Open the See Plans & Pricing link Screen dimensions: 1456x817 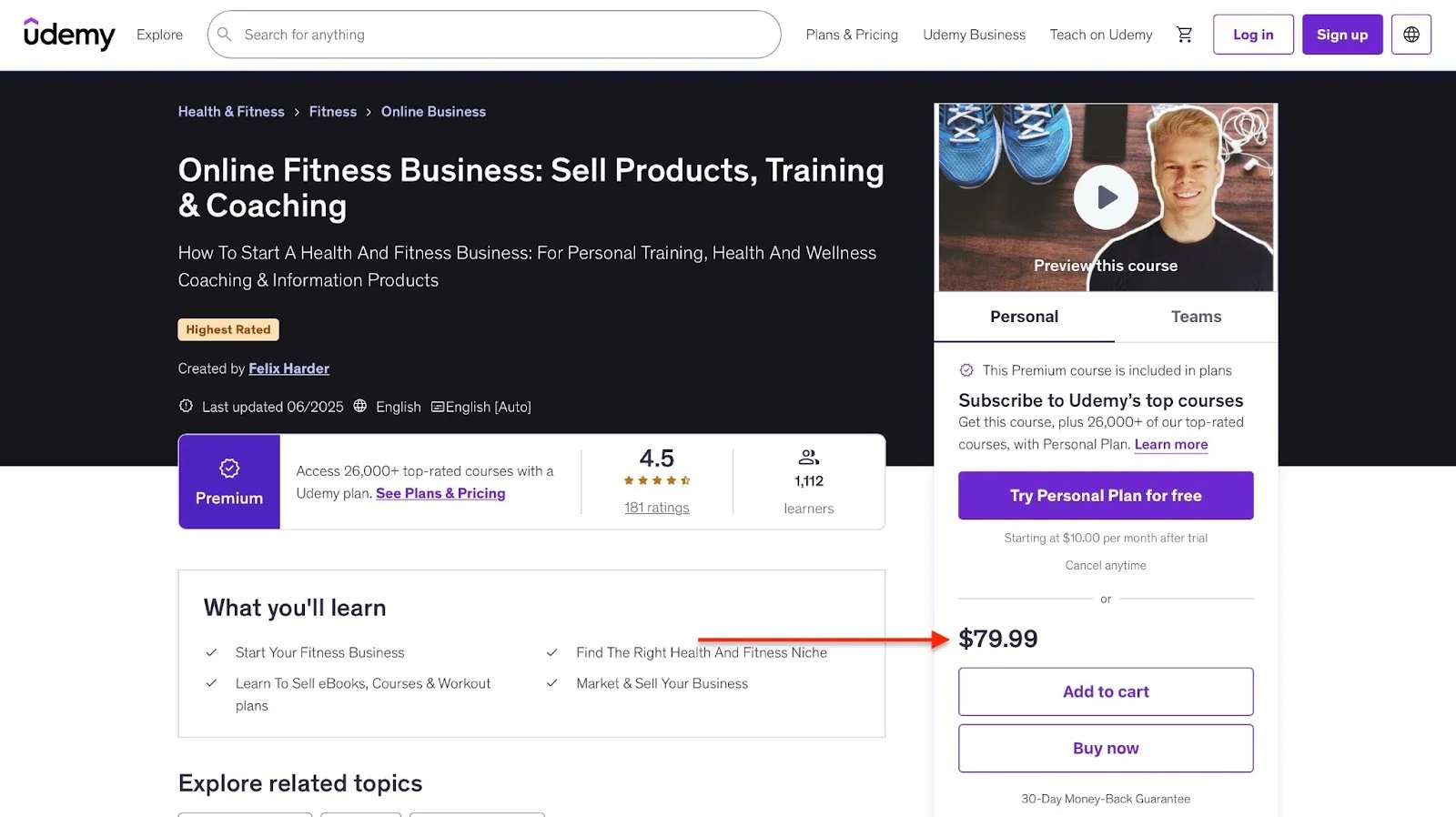[x=440, y=493]
